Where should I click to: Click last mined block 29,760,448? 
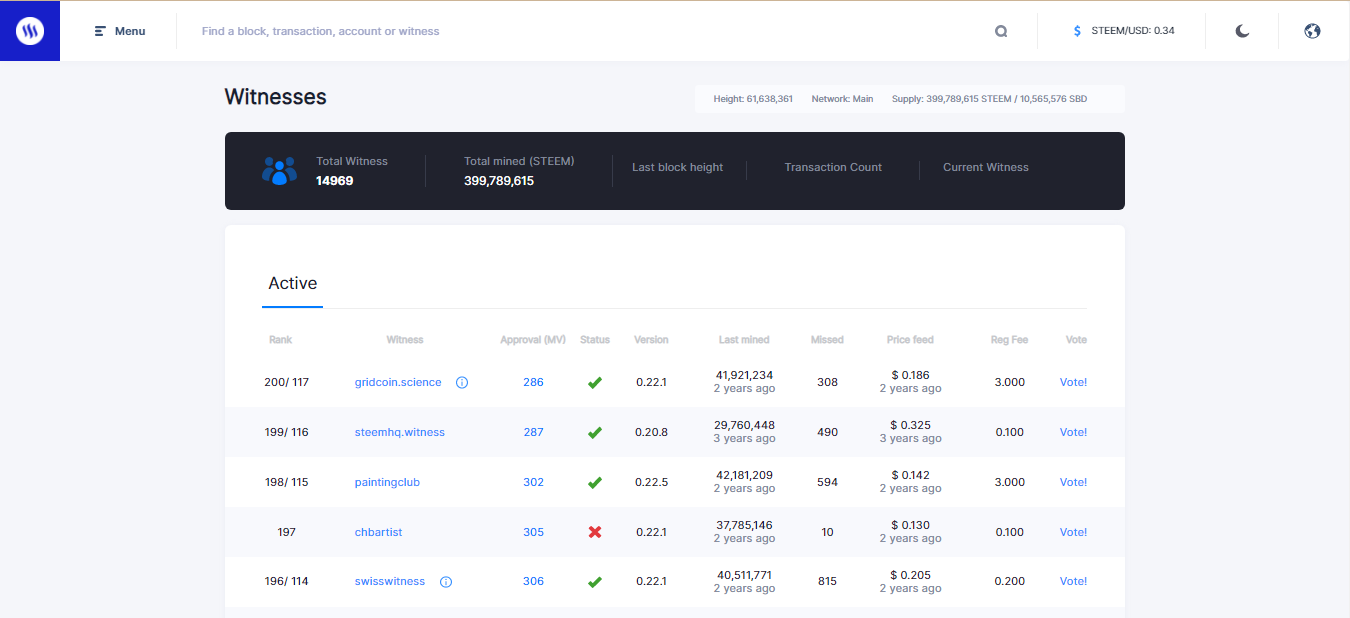pos(744,425)
